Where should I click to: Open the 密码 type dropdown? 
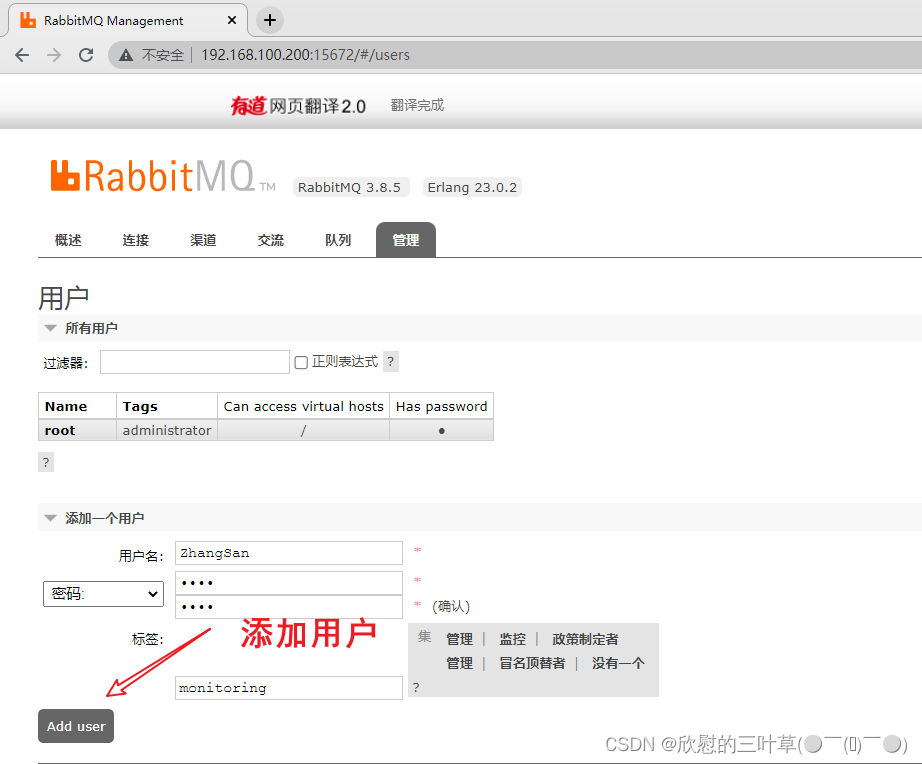coord(103,593)
